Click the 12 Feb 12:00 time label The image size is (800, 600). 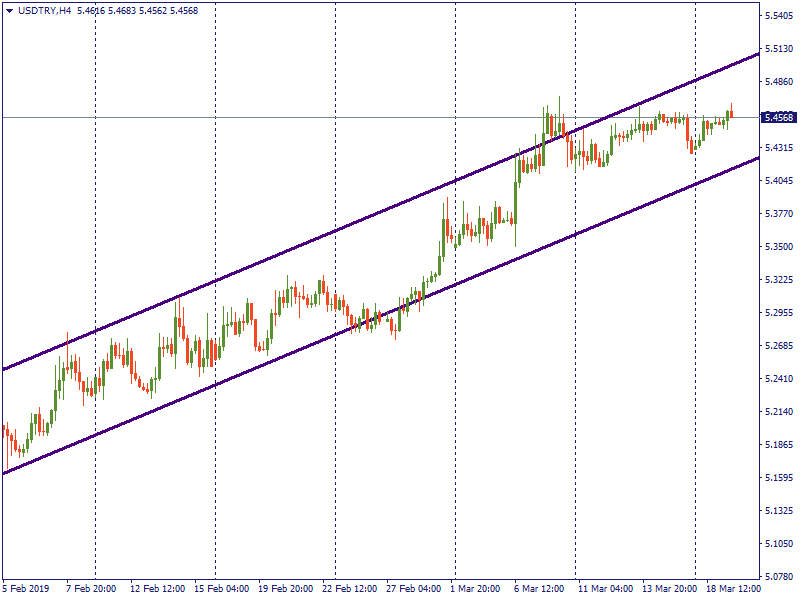coord(156,589)
